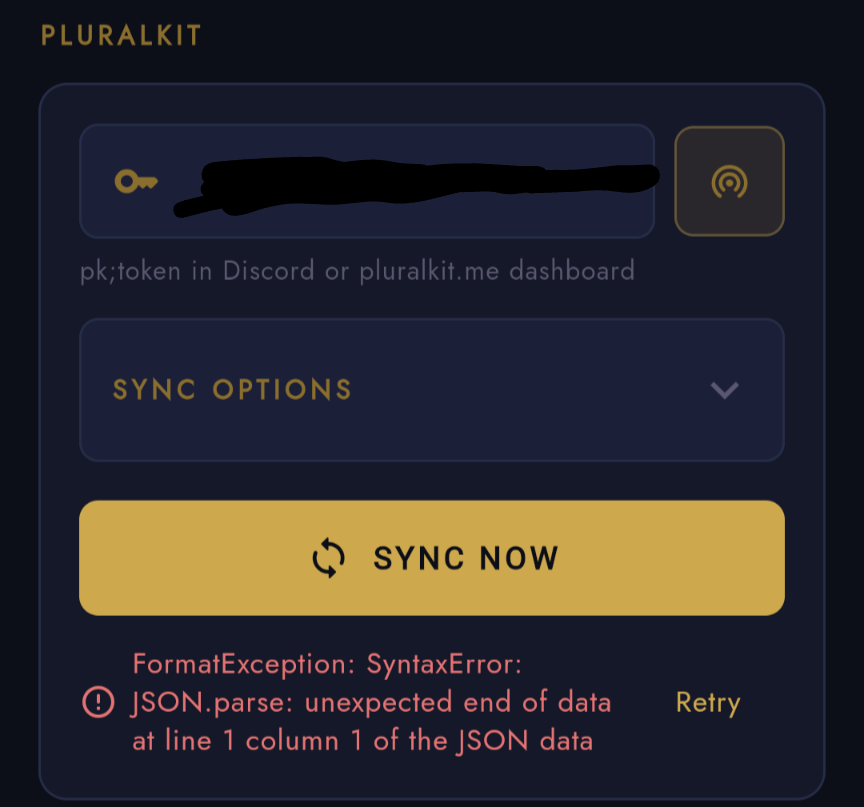Expand the Sync Options chevron arrow
This screenshot has width=864, height=807.
(724, 390)
